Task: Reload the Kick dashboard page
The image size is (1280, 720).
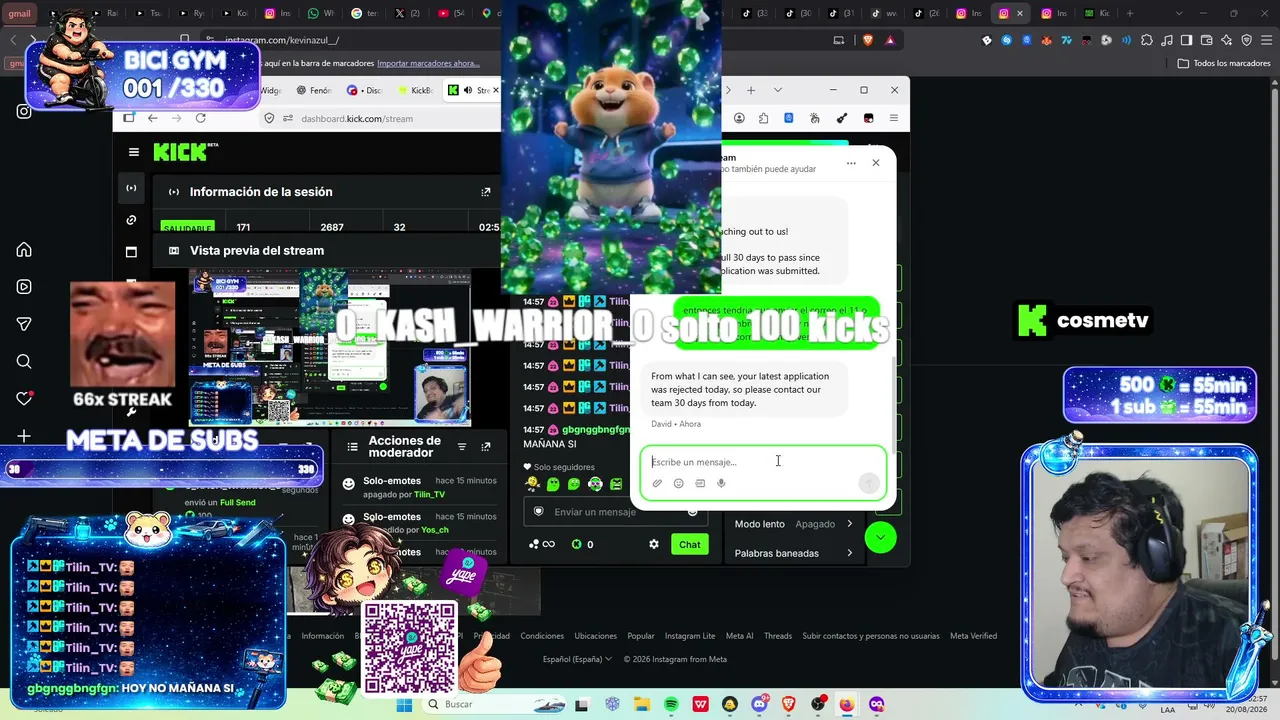Action: click(201, 118)
